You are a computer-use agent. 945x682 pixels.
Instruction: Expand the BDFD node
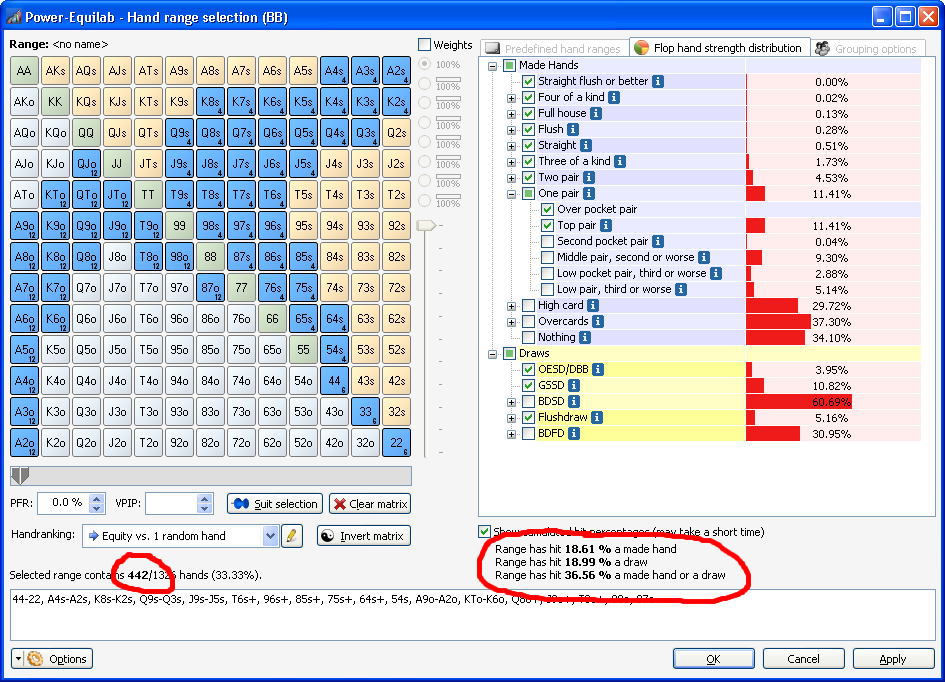(511, 434)
